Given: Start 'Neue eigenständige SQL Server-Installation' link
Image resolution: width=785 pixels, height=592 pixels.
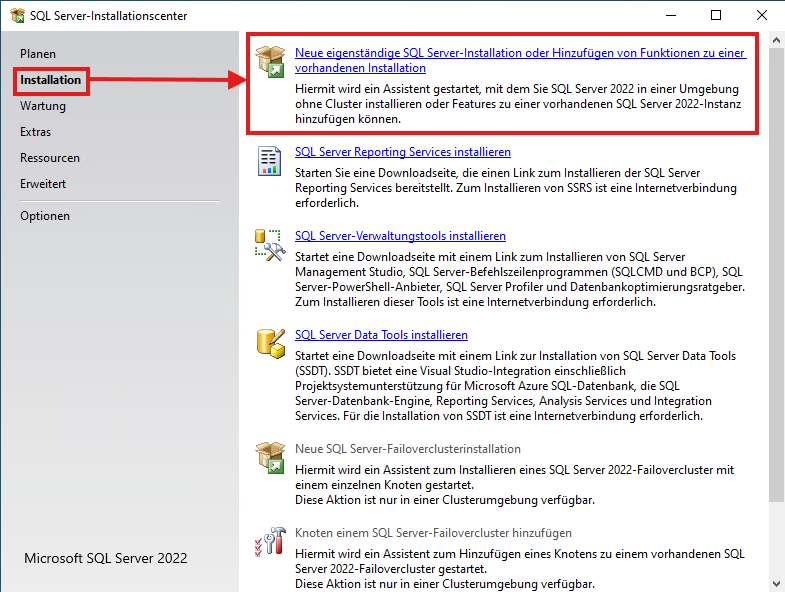Looking at the screenshot, I should (521, 60).
